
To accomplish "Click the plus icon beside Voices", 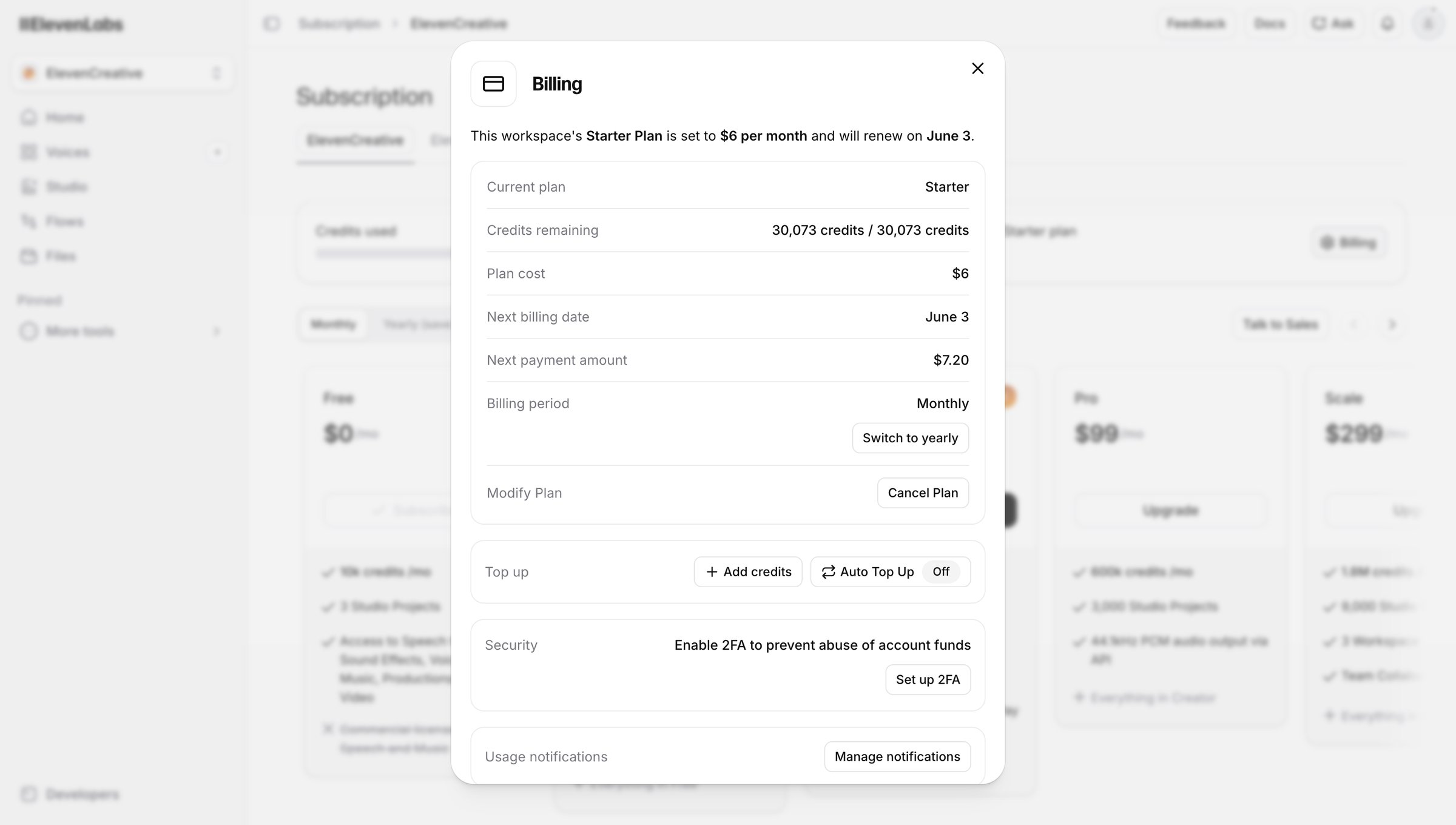I will (217, 152).
